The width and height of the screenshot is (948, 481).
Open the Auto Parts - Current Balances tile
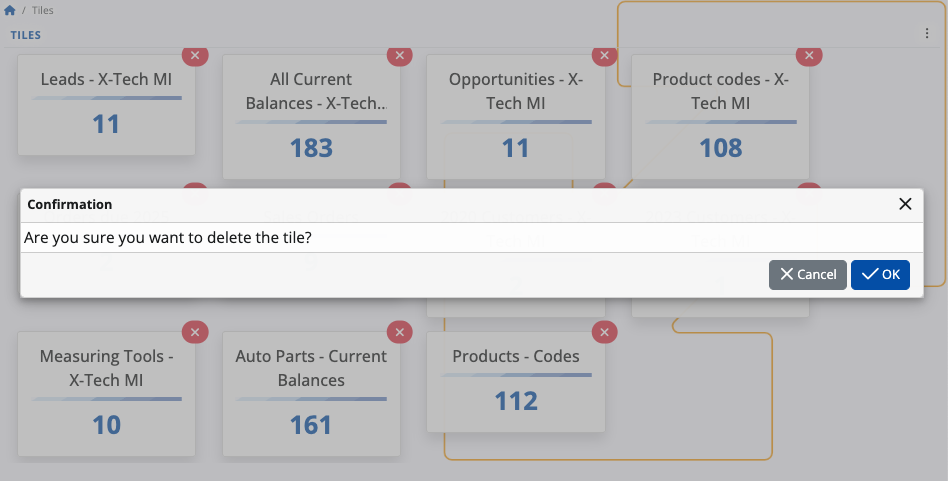coord(311,392)
